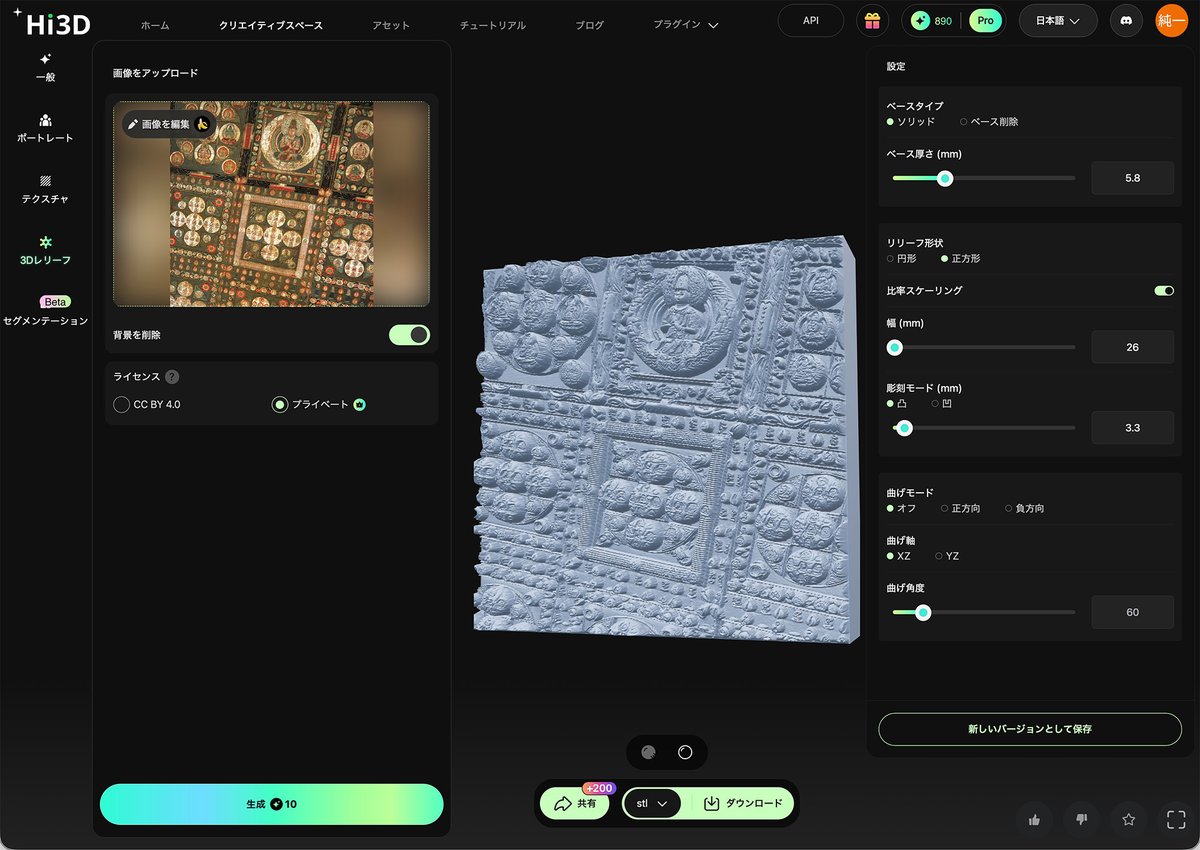Image resolution: width=1200 pixels, height=850 pixels.
Task: Adjust the 曲げ角度 slider
Action: coord(984,612)
